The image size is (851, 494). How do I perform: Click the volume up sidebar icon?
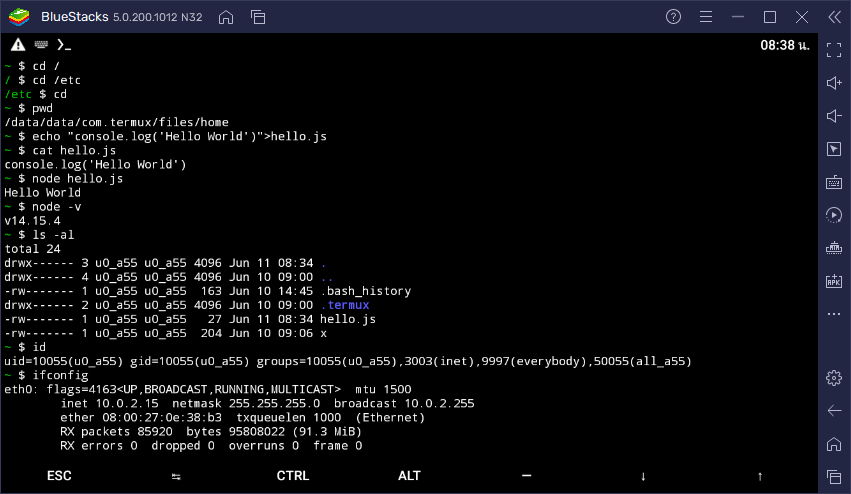(x=834, y=84)
